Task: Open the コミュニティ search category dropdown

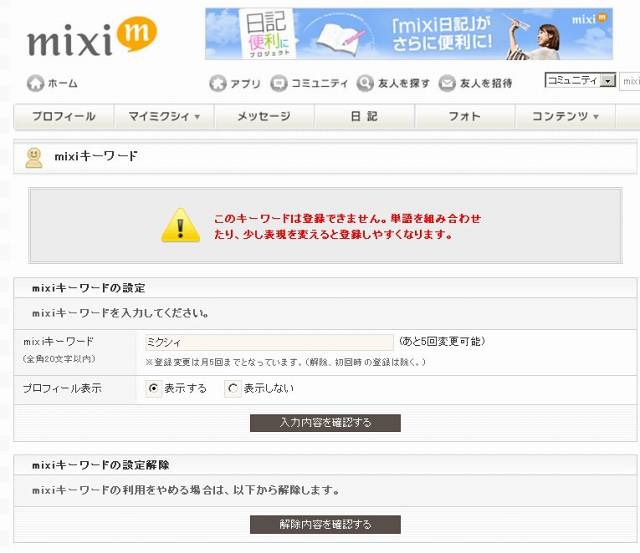Action: click(x=580, y=80)
